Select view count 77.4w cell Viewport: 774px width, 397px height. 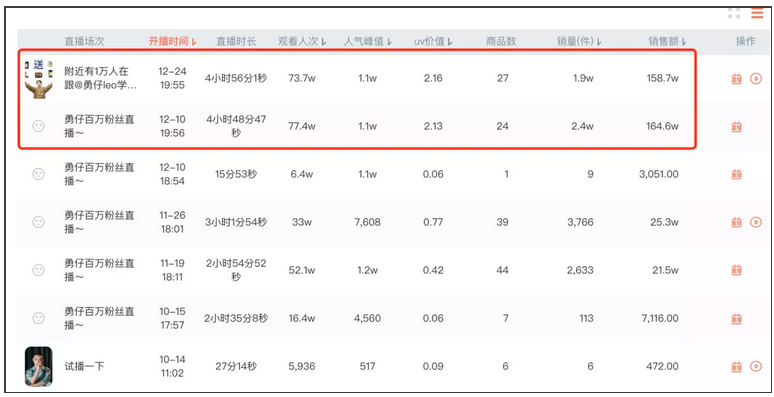tap(302, 126)
